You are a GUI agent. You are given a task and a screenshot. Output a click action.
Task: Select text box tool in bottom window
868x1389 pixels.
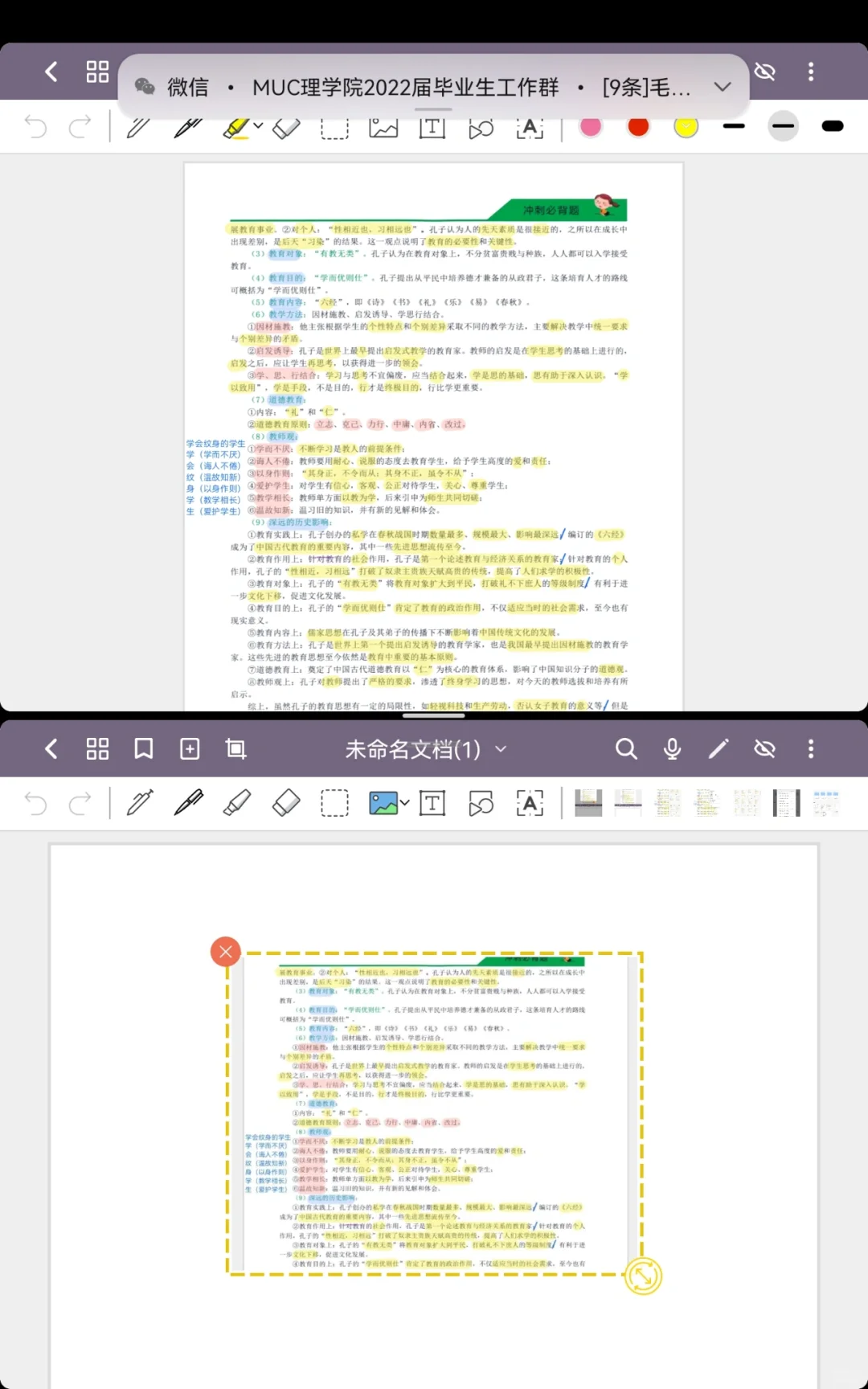[x=432, y=803]
